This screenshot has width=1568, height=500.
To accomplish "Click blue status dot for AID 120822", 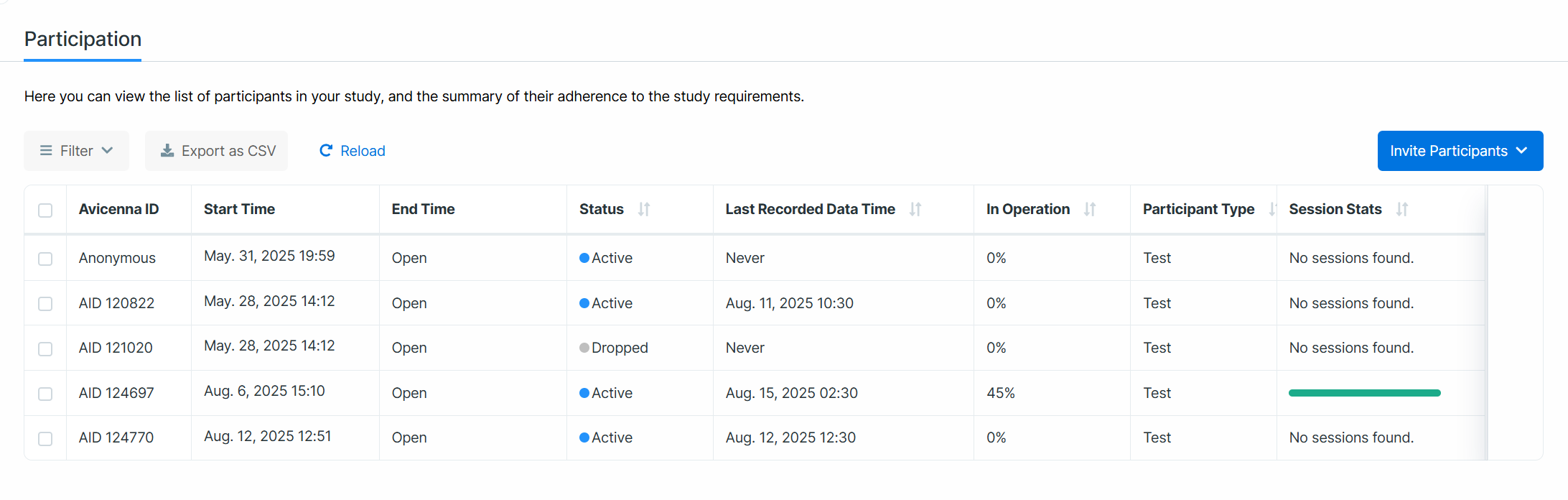I will point(584,303).
